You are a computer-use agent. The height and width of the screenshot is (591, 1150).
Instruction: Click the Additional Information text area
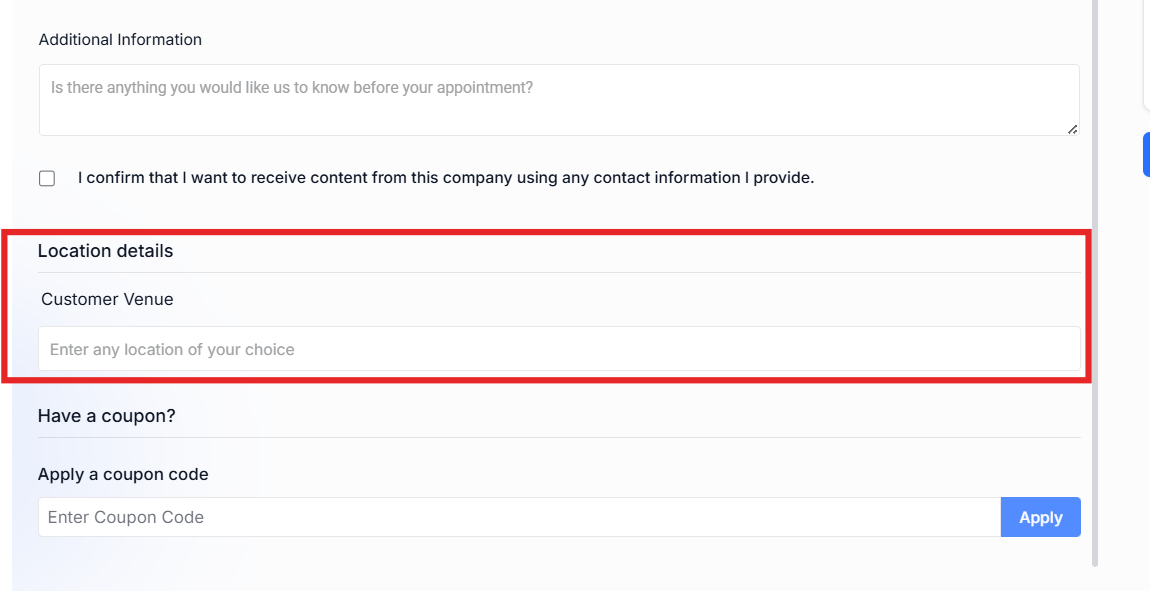[558, 100]
